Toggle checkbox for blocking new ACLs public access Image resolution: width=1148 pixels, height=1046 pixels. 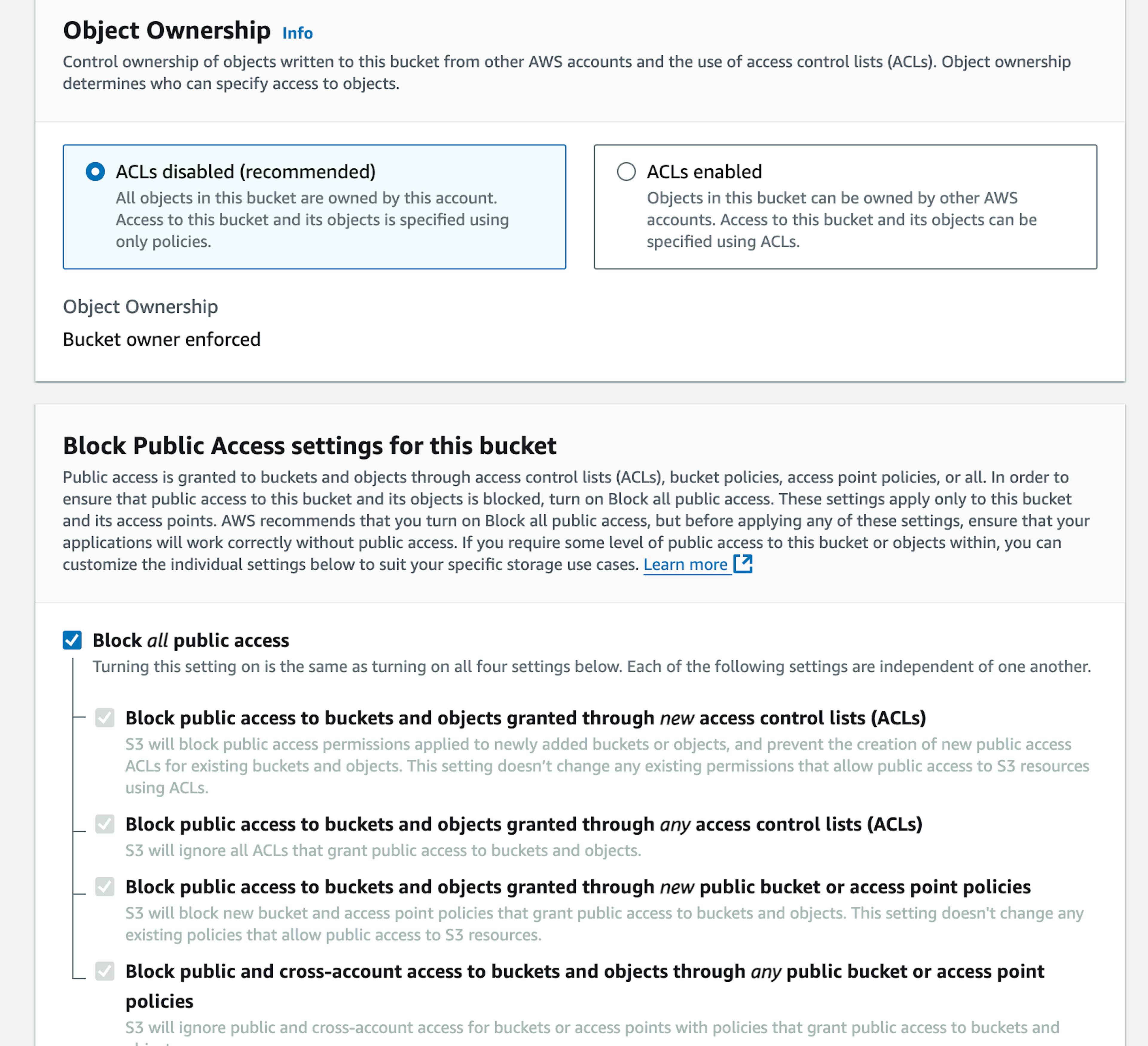click(x=105, y=718)
